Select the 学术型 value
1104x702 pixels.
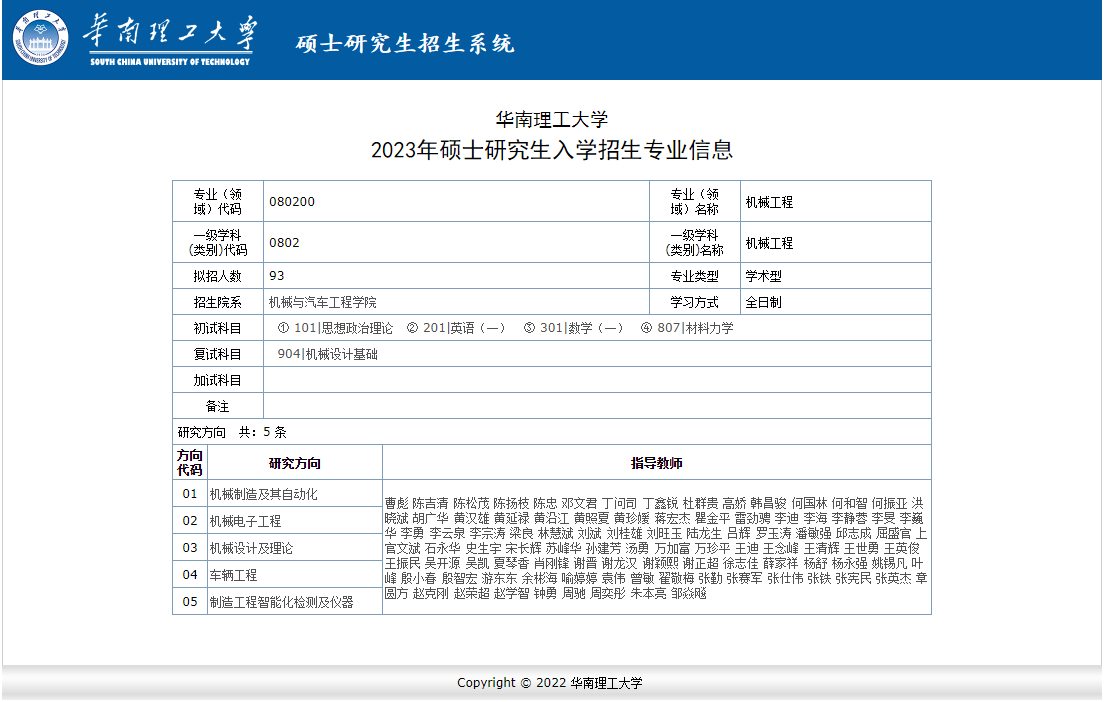point(764,276)
